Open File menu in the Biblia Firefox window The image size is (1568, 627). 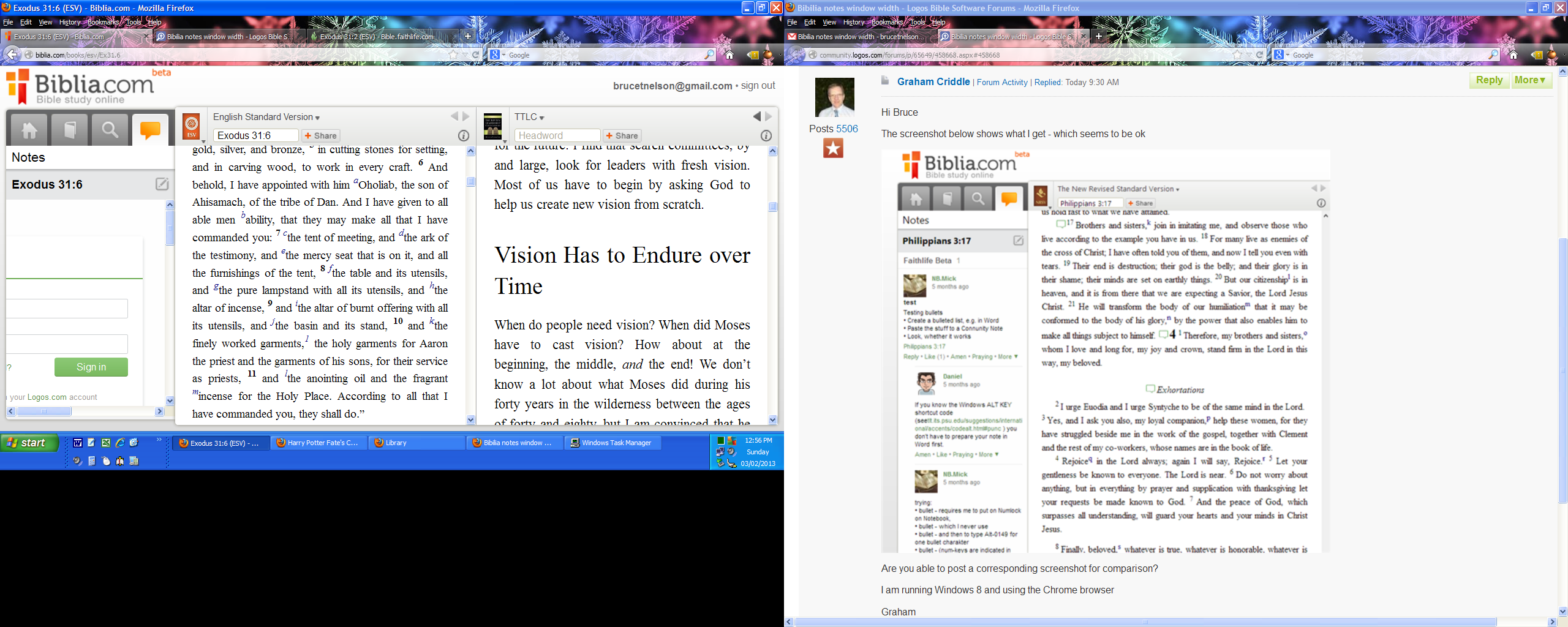pos(8,22)
